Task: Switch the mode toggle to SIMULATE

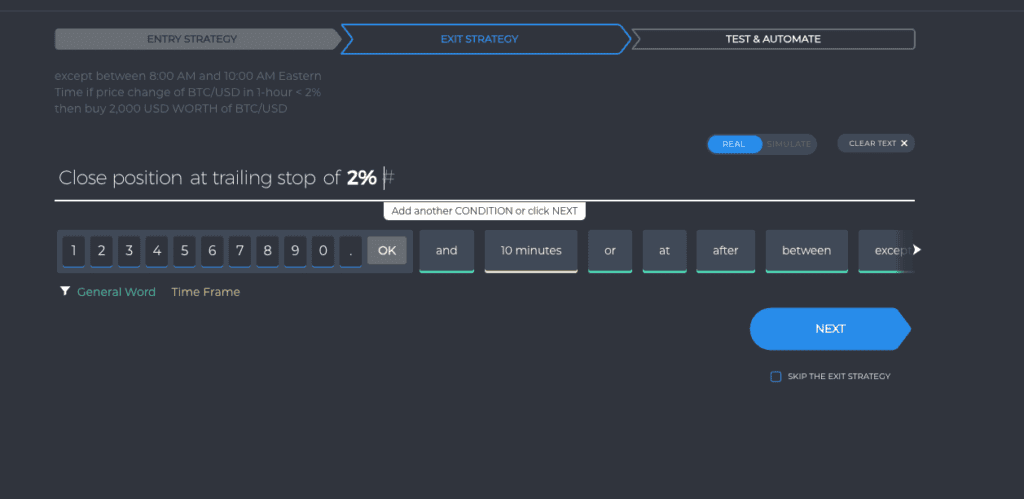Action: (789, 144)
